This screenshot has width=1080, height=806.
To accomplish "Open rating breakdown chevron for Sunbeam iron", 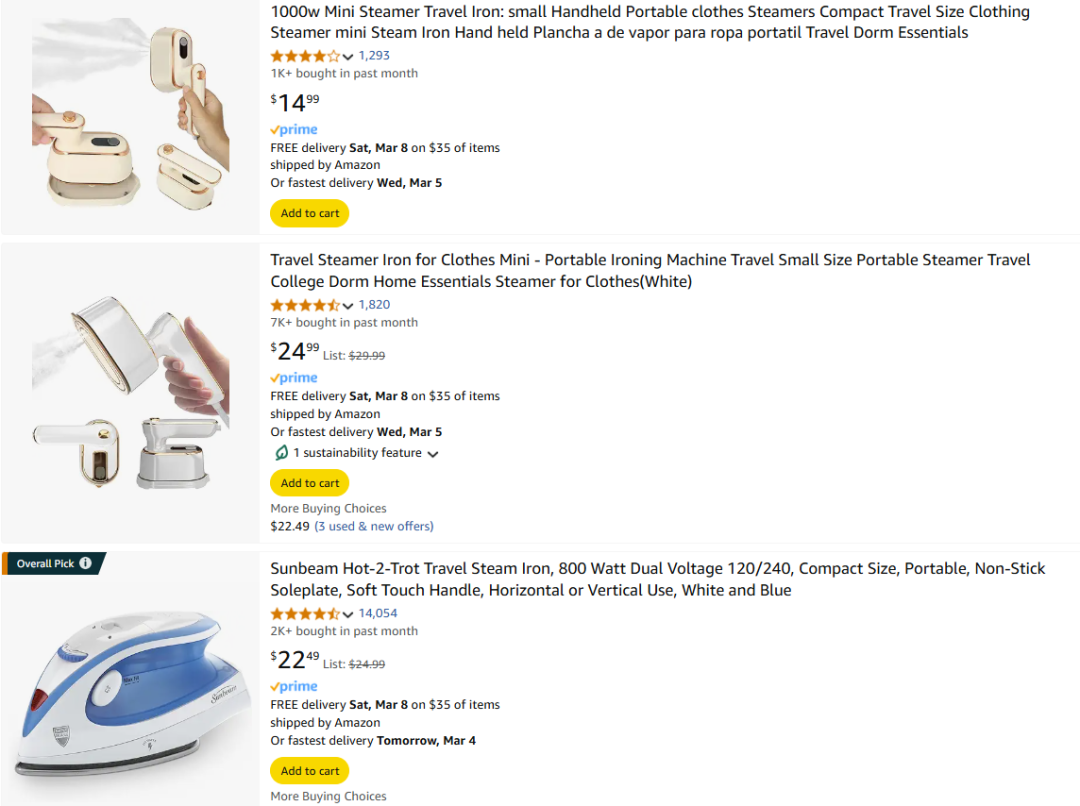I will coord(348,614).
